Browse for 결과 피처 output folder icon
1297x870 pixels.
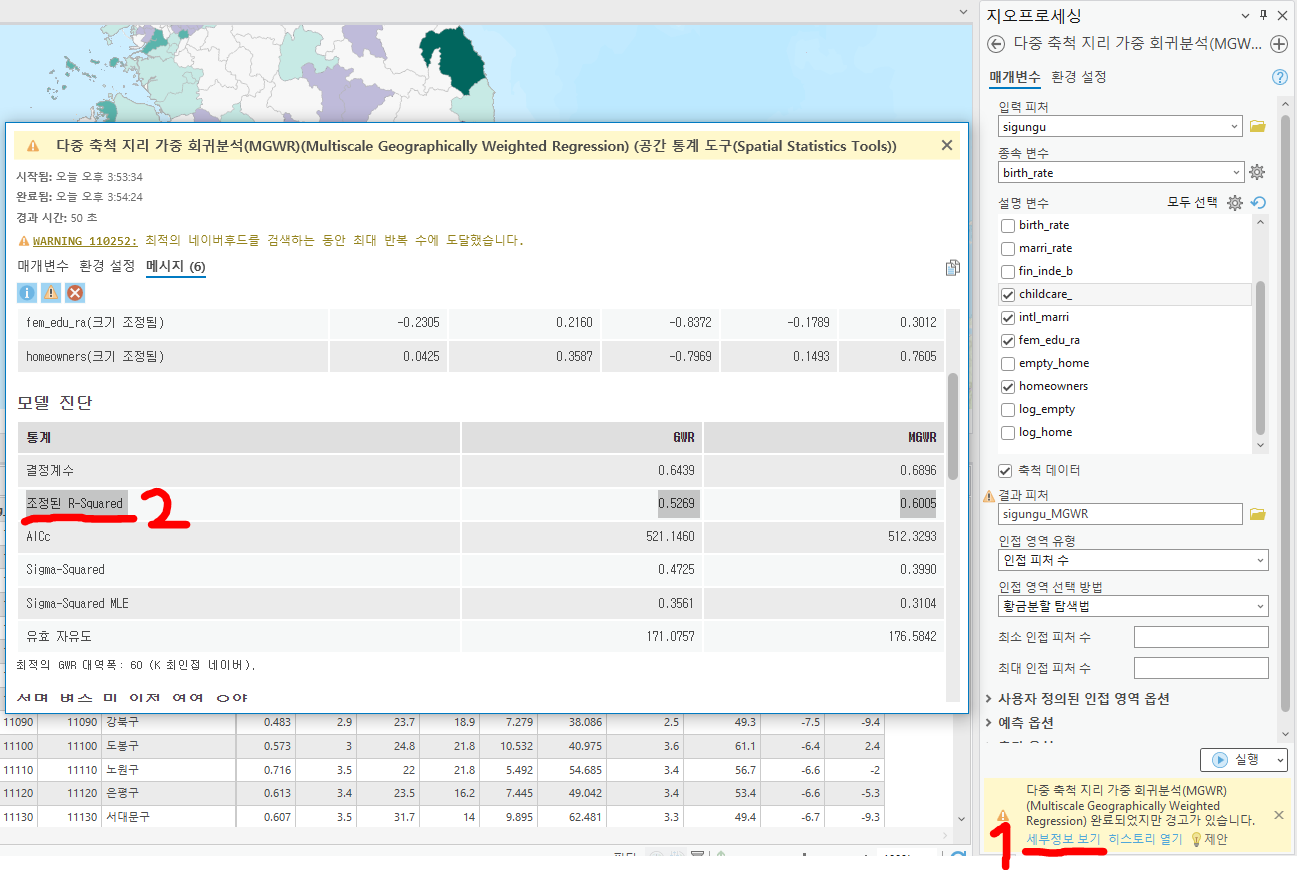pyautogui.click(x=1258, y=514)
